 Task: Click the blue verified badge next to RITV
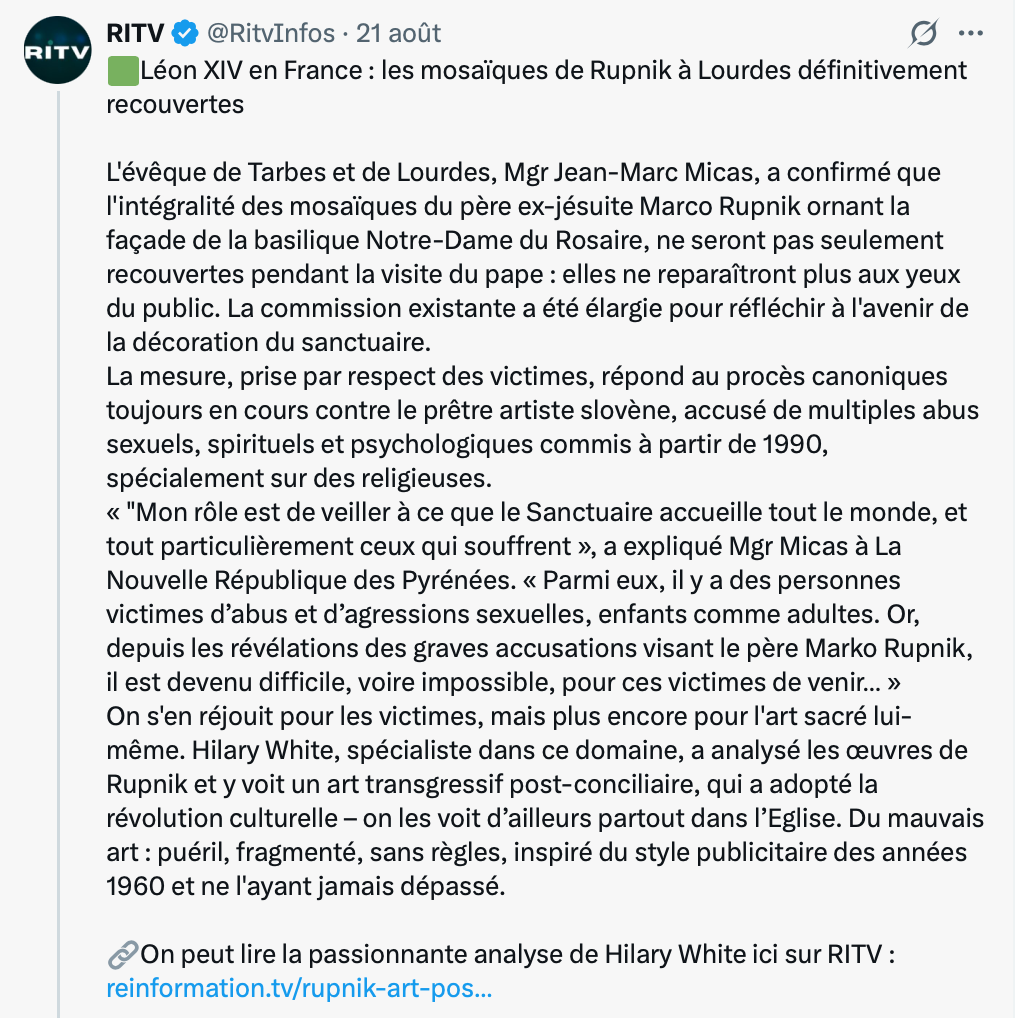tap(185, 33)
